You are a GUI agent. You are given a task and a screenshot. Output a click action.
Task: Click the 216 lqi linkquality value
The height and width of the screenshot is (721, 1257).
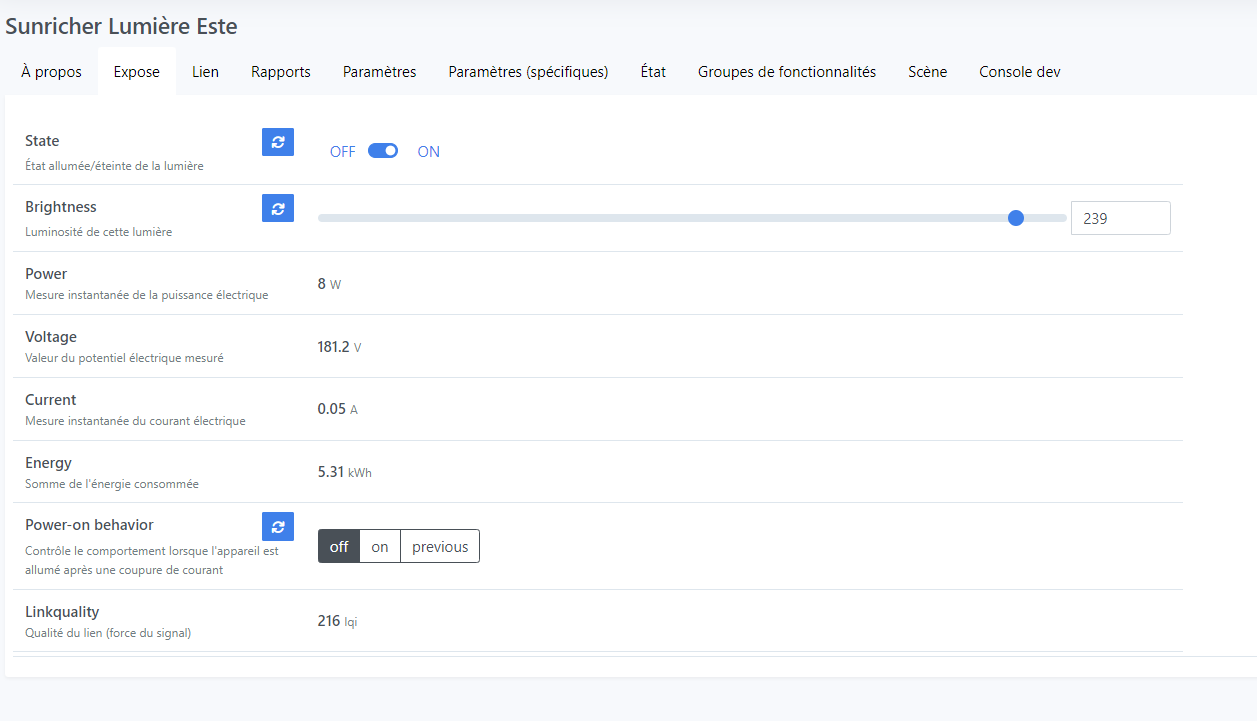coord(337,621)
